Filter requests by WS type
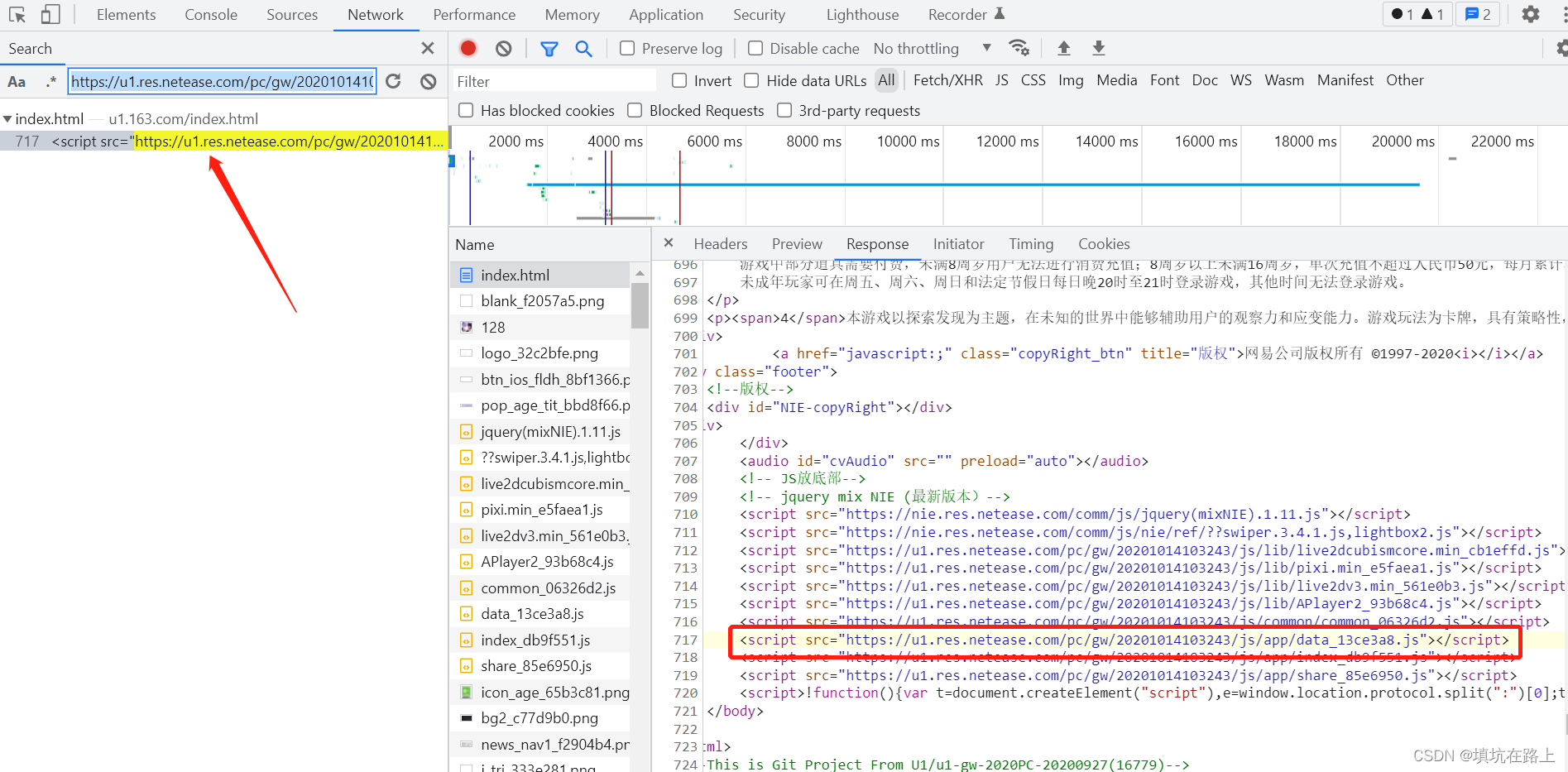The height and width of the screenshot is (772, 1568). (x=1240, y=80)
